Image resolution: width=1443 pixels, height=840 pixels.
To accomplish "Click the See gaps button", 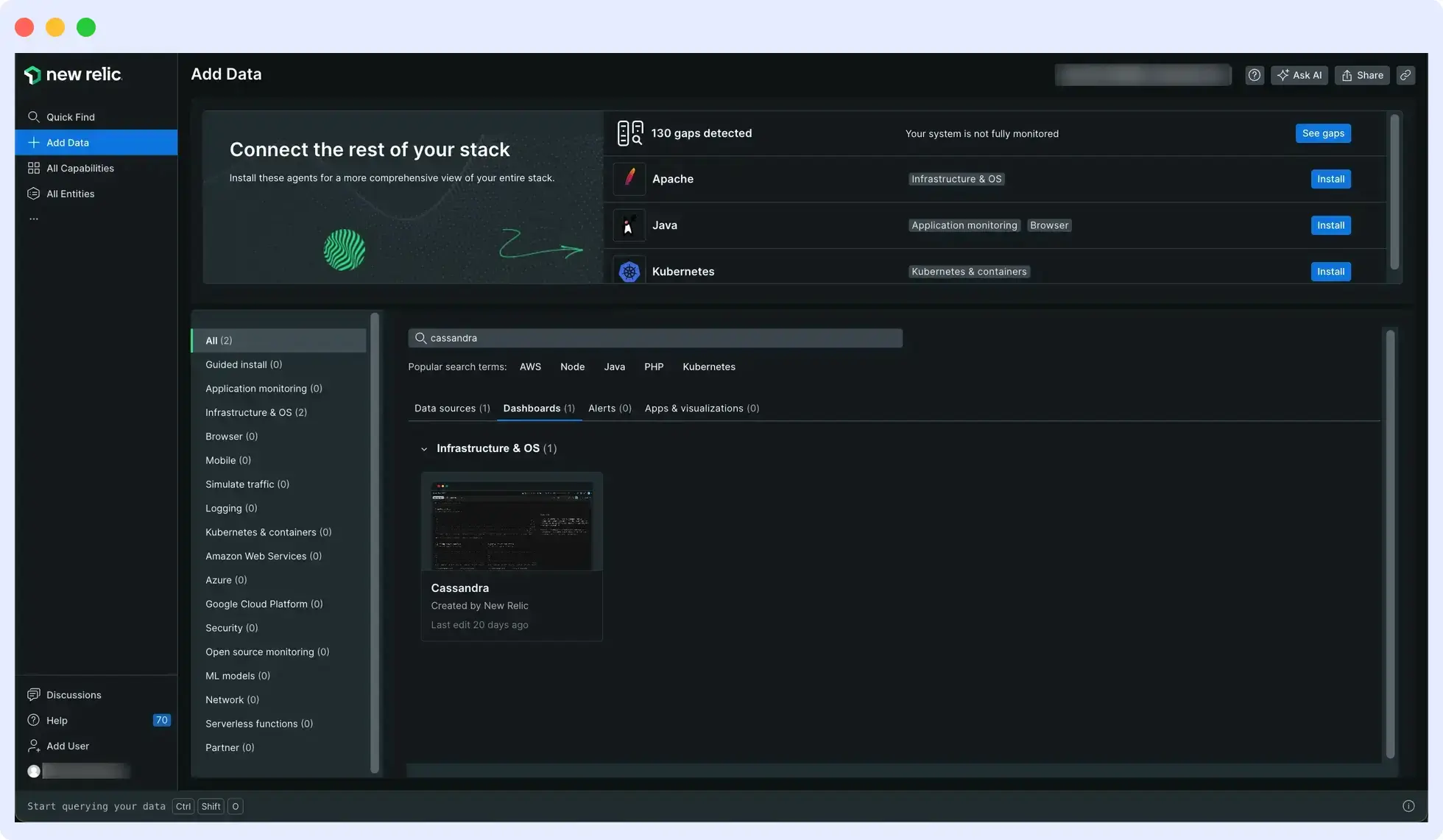I will tap(1322, 133).
